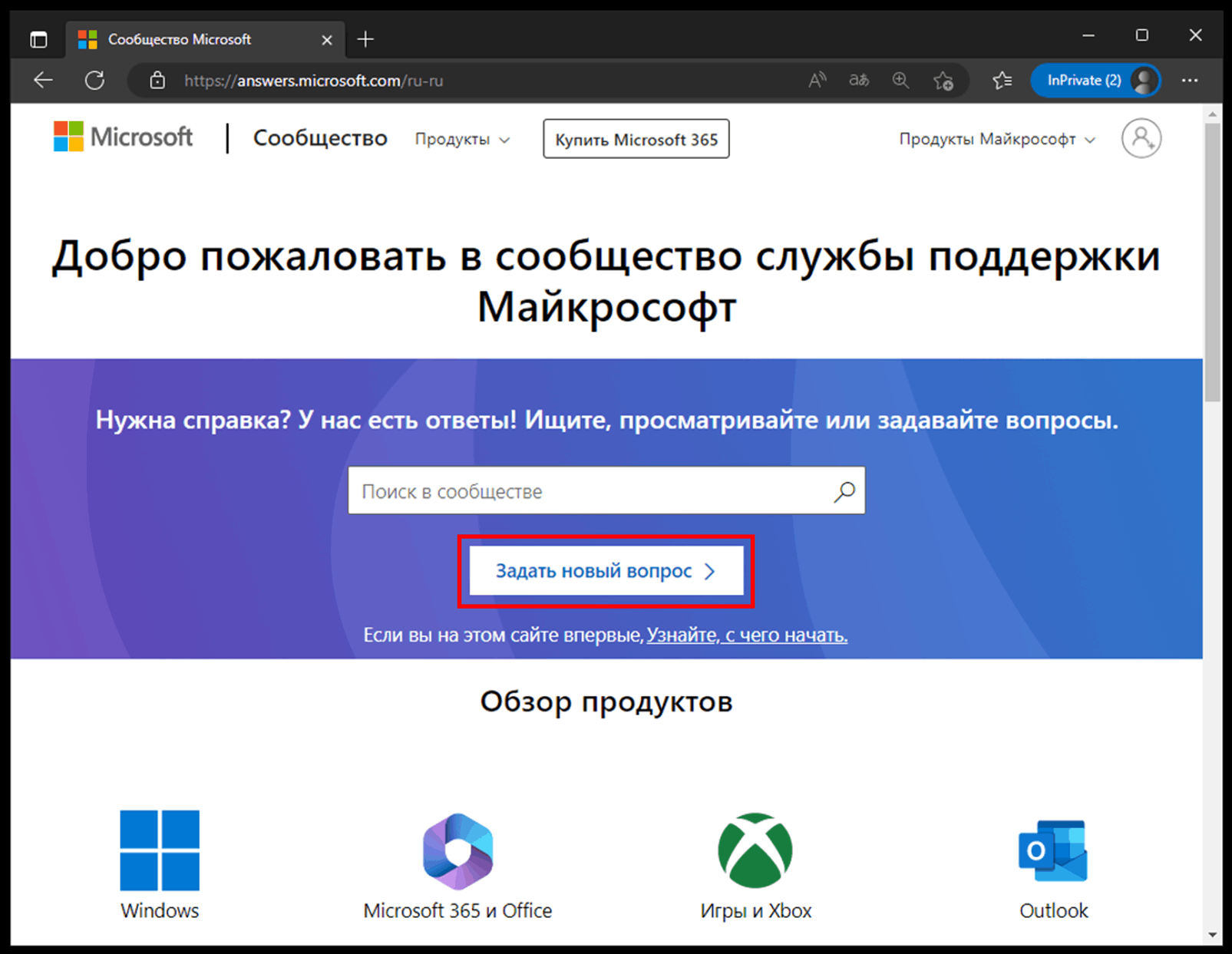Expand the Продукты Майкрософт dropdown

click(x=997, y=139)
